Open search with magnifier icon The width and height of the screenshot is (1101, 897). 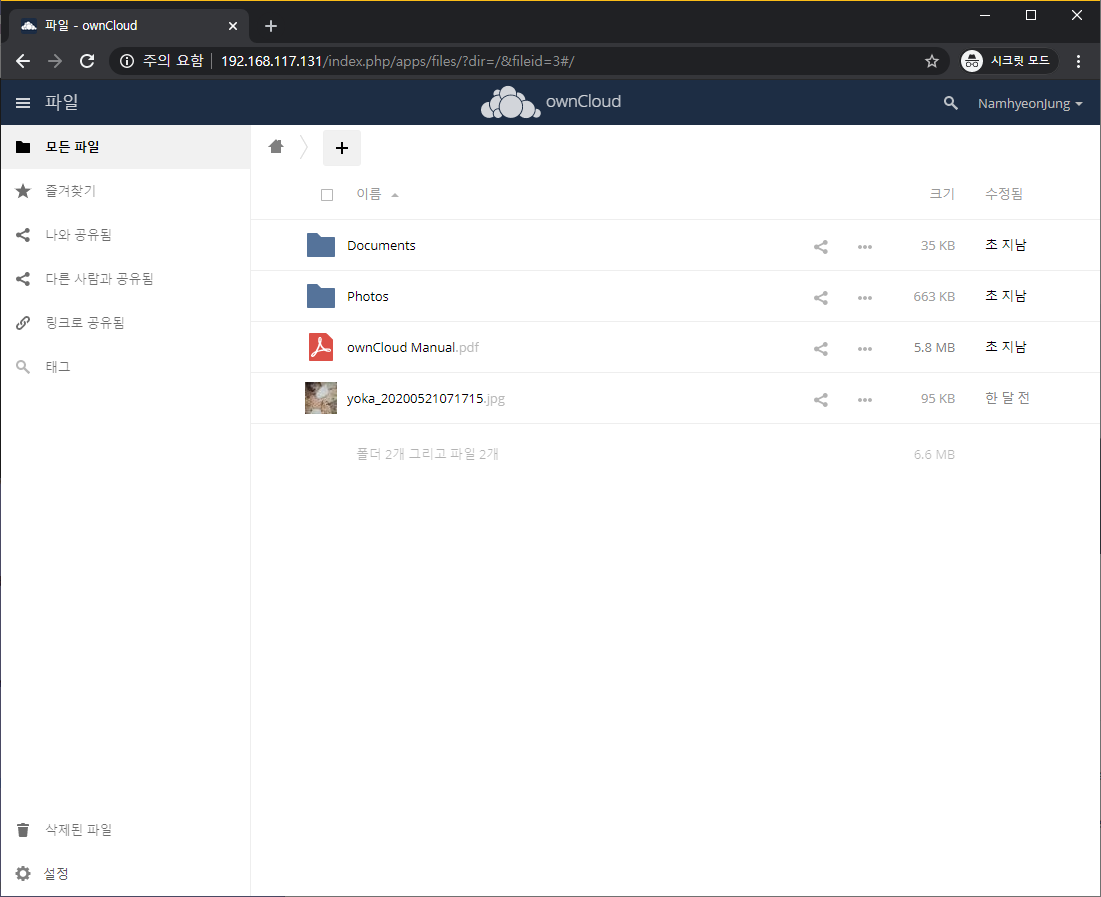point(951,103)
